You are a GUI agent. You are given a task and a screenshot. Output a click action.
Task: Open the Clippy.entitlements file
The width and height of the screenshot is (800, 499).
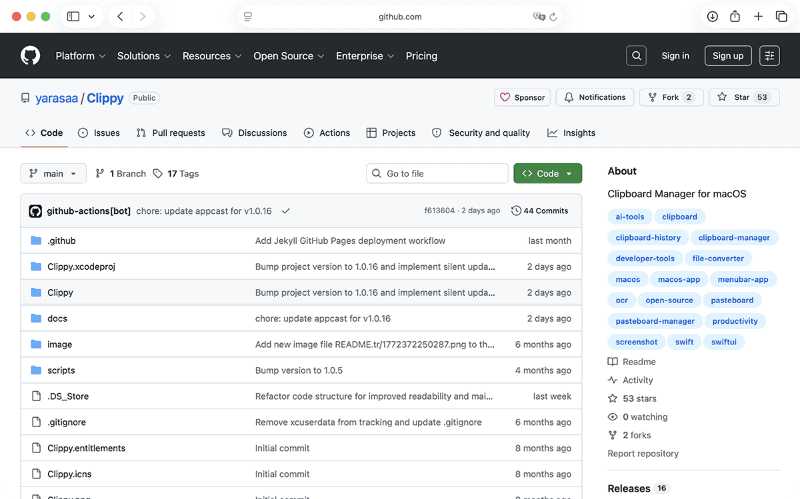point(86,448)
